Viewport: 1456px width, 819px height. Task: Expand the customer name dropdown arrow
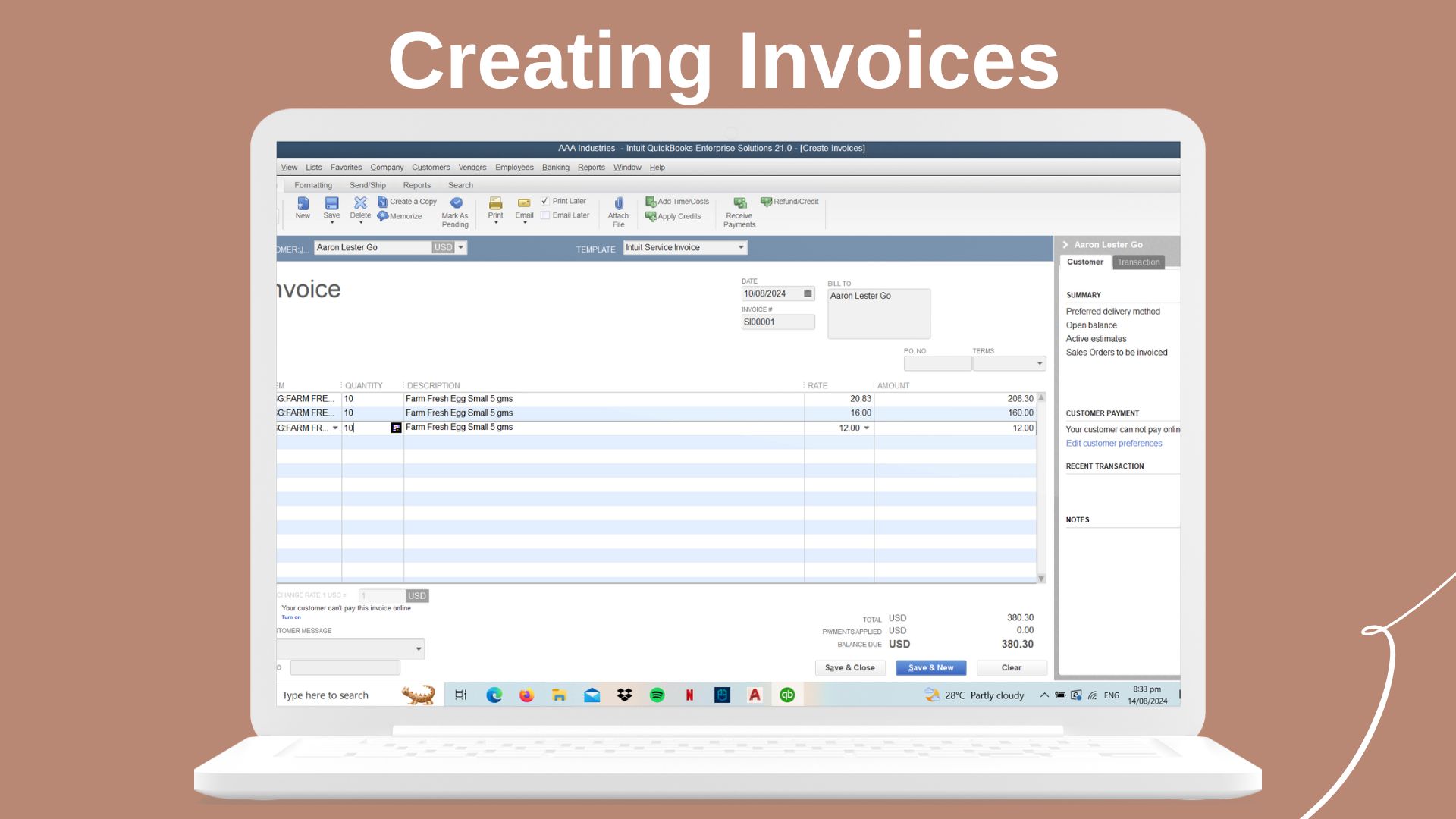pos(460,247)
